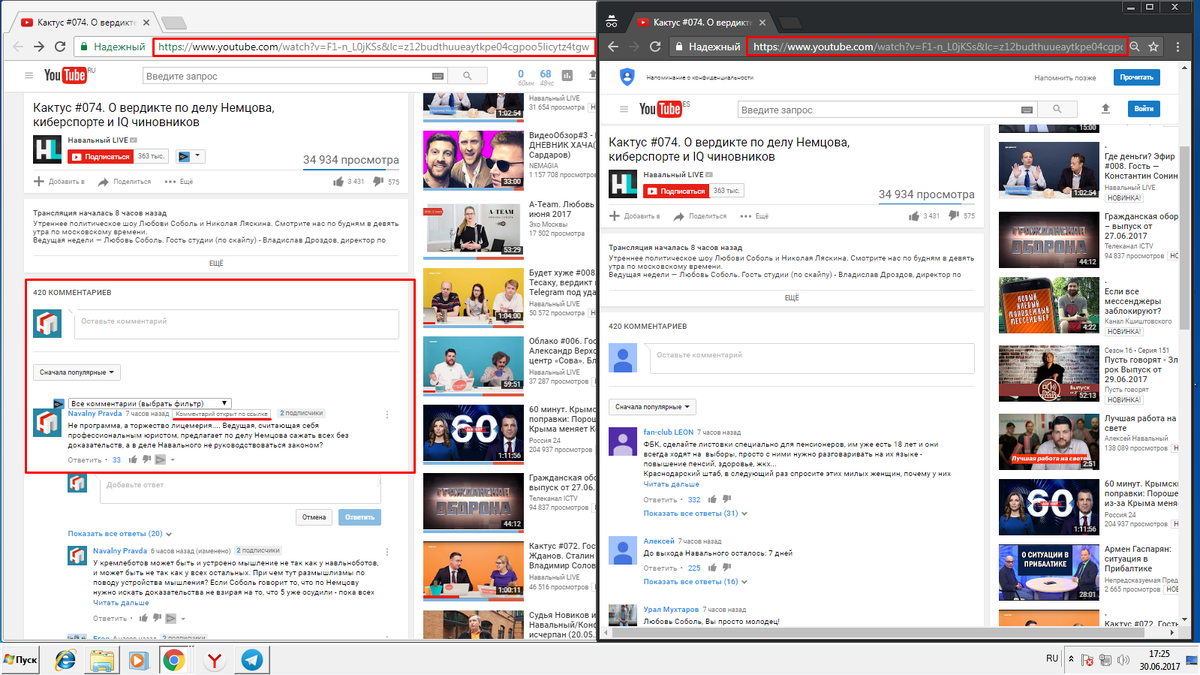Like the video in right window
The width and height of the screenshot is (1200, 675).
[916, 215]
